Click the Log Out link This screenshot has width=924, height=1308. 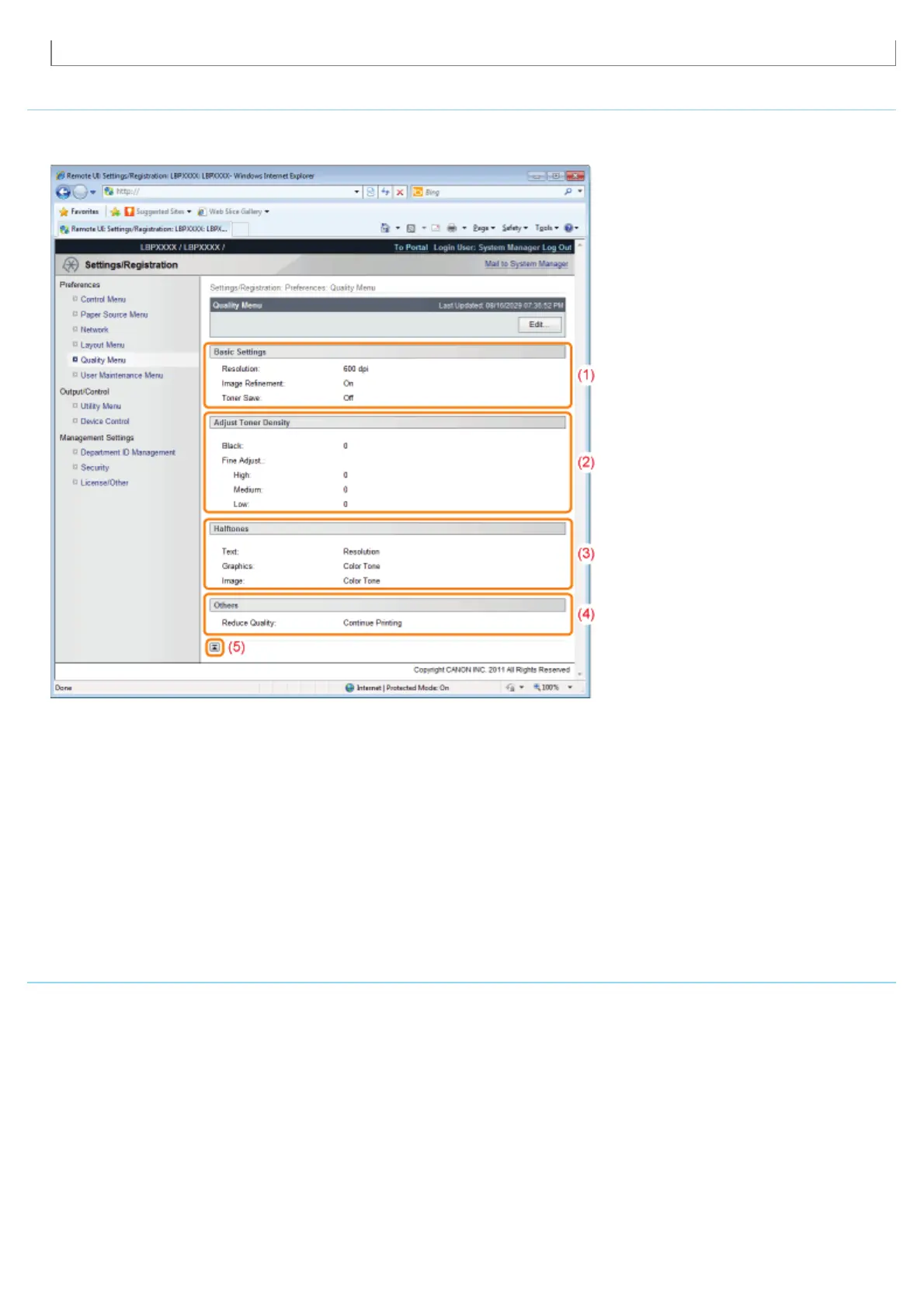(557, 248)
